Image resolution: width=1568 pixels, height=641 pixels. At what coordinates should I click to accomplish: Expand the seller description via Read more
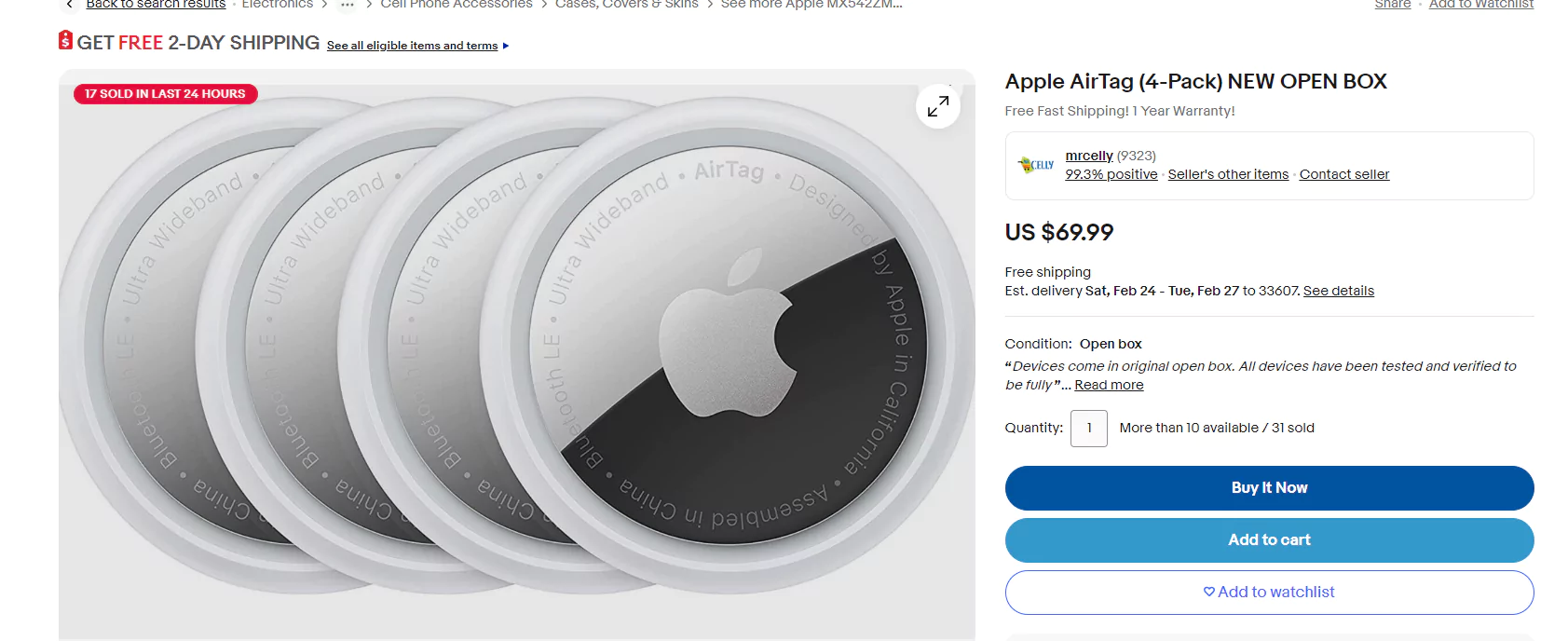click(1108, 384)
